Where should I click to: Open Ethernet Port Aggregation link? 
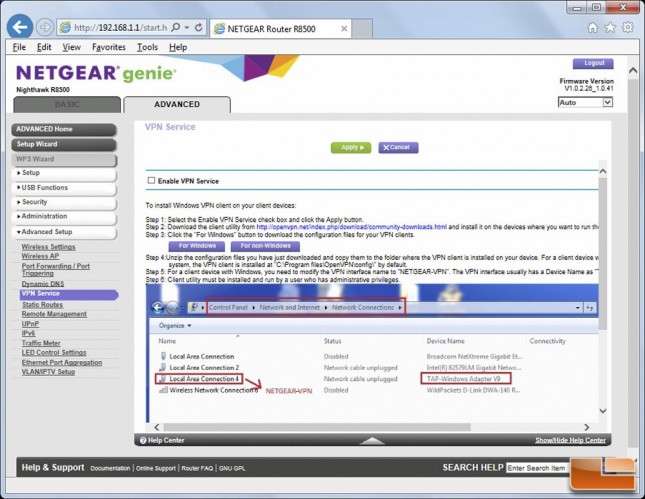pyautogui.click(x=62, y=362)
